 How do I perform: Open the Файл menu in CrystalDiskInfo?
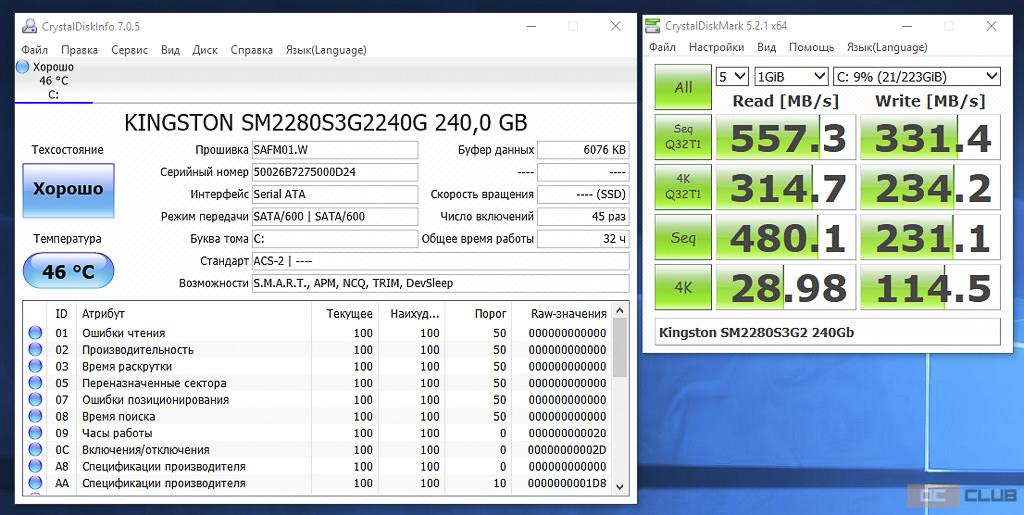click(35, 50)
